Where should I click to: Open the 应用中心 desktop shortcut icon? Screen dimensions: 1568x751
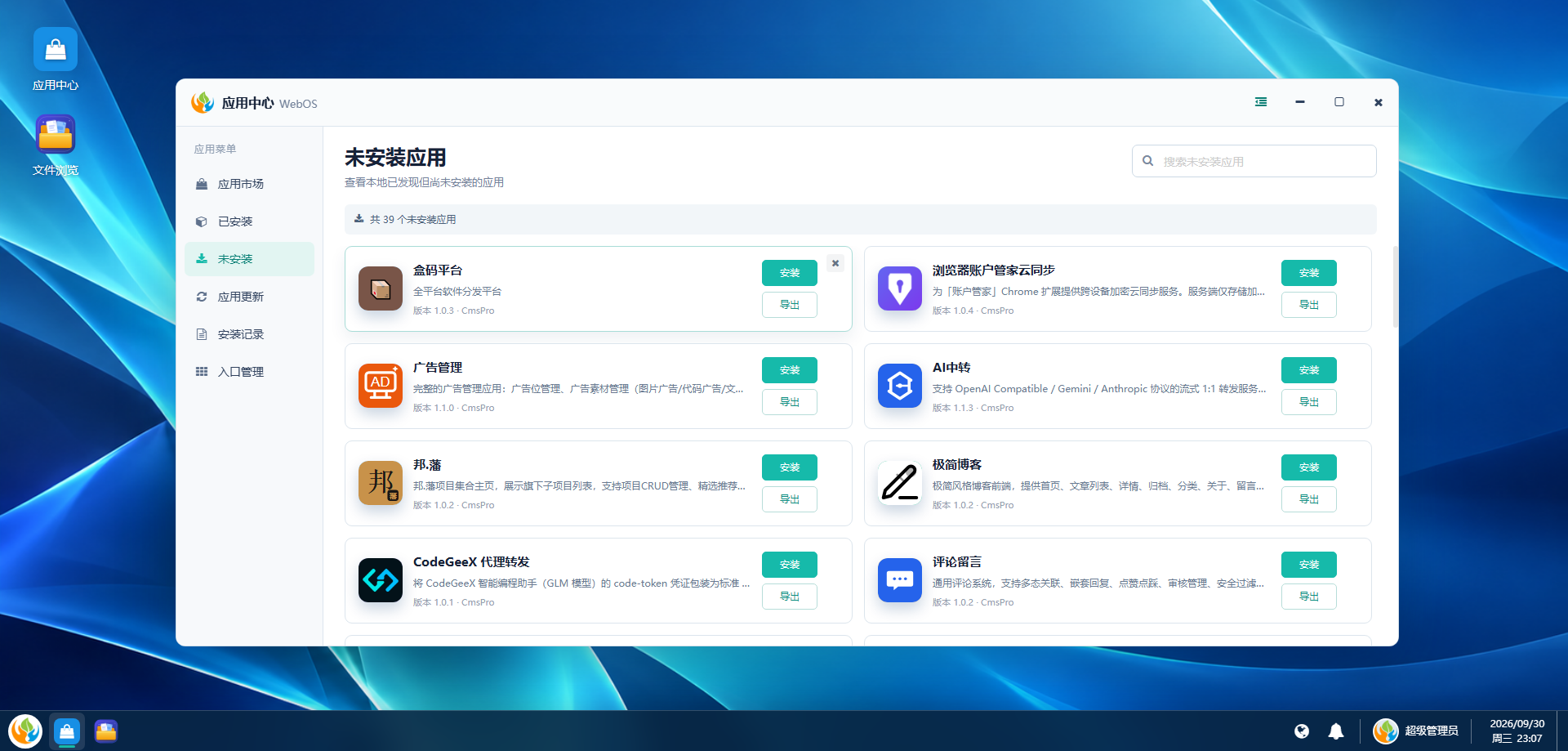(56, 50)
